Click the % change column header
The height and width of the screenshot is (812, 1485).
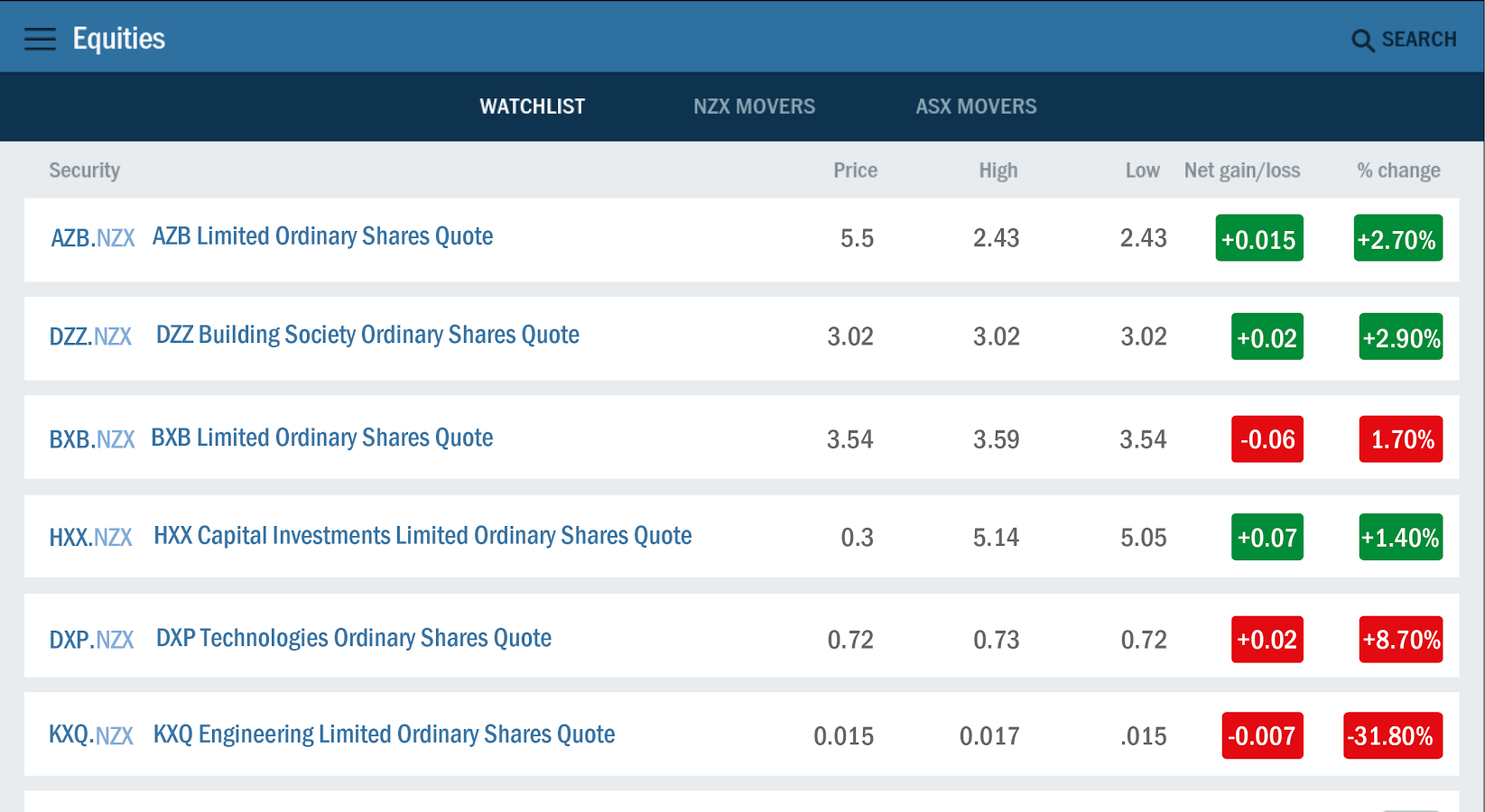click(x=1398, y=171)
